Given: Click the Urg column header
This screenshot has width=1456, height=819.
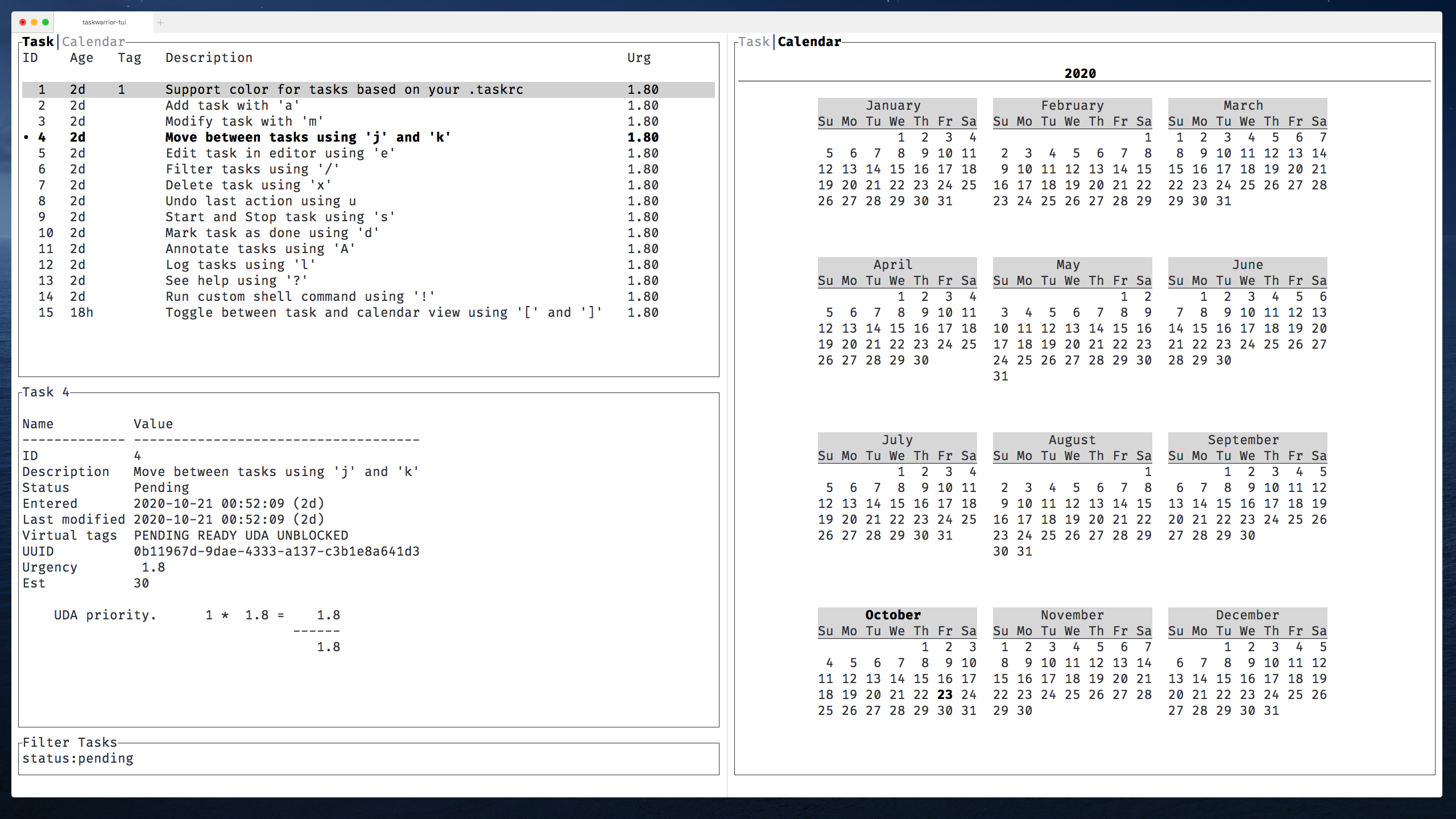Looking at the screenshot, I should point(639,57).
